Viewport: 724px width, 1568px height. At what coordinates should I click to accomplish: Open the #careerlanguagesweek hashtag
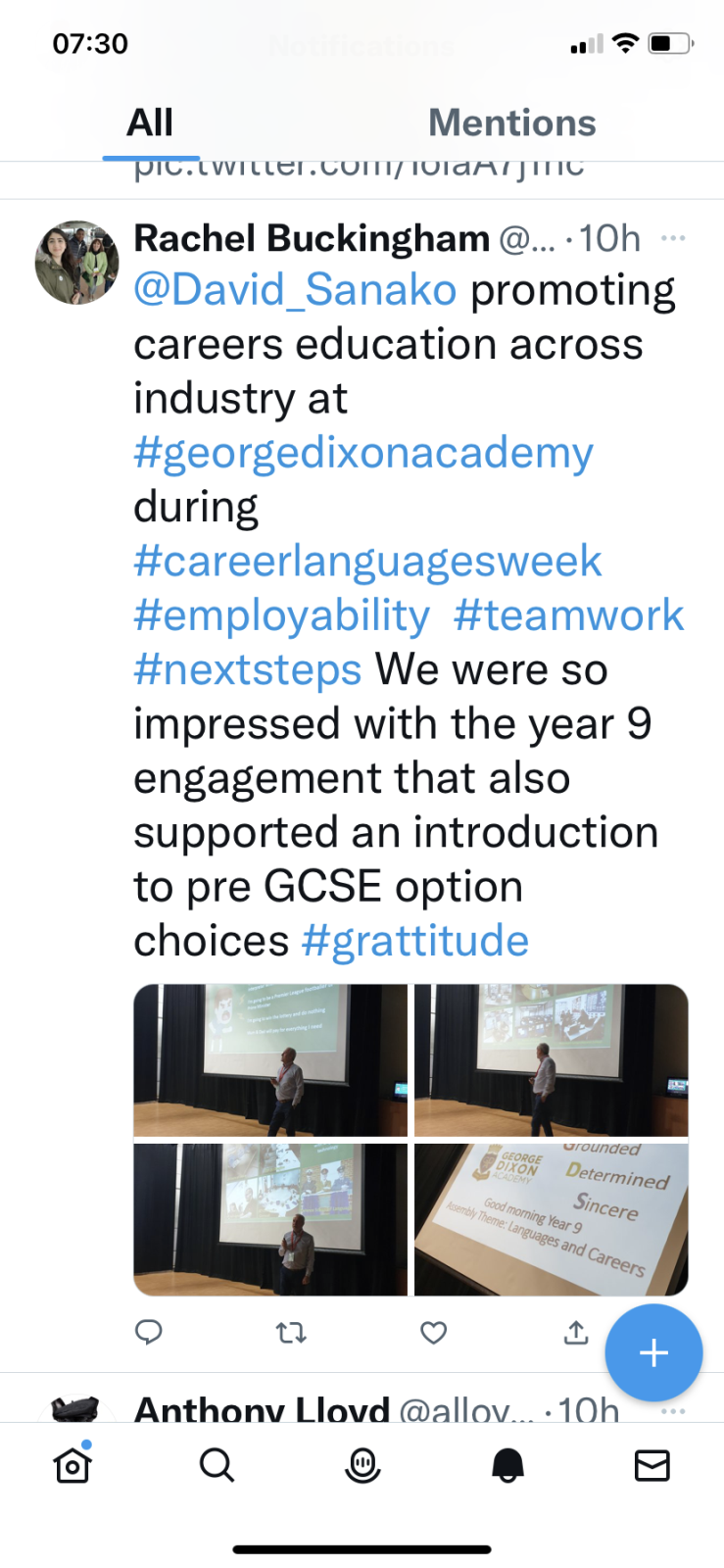tap(367, 562)
